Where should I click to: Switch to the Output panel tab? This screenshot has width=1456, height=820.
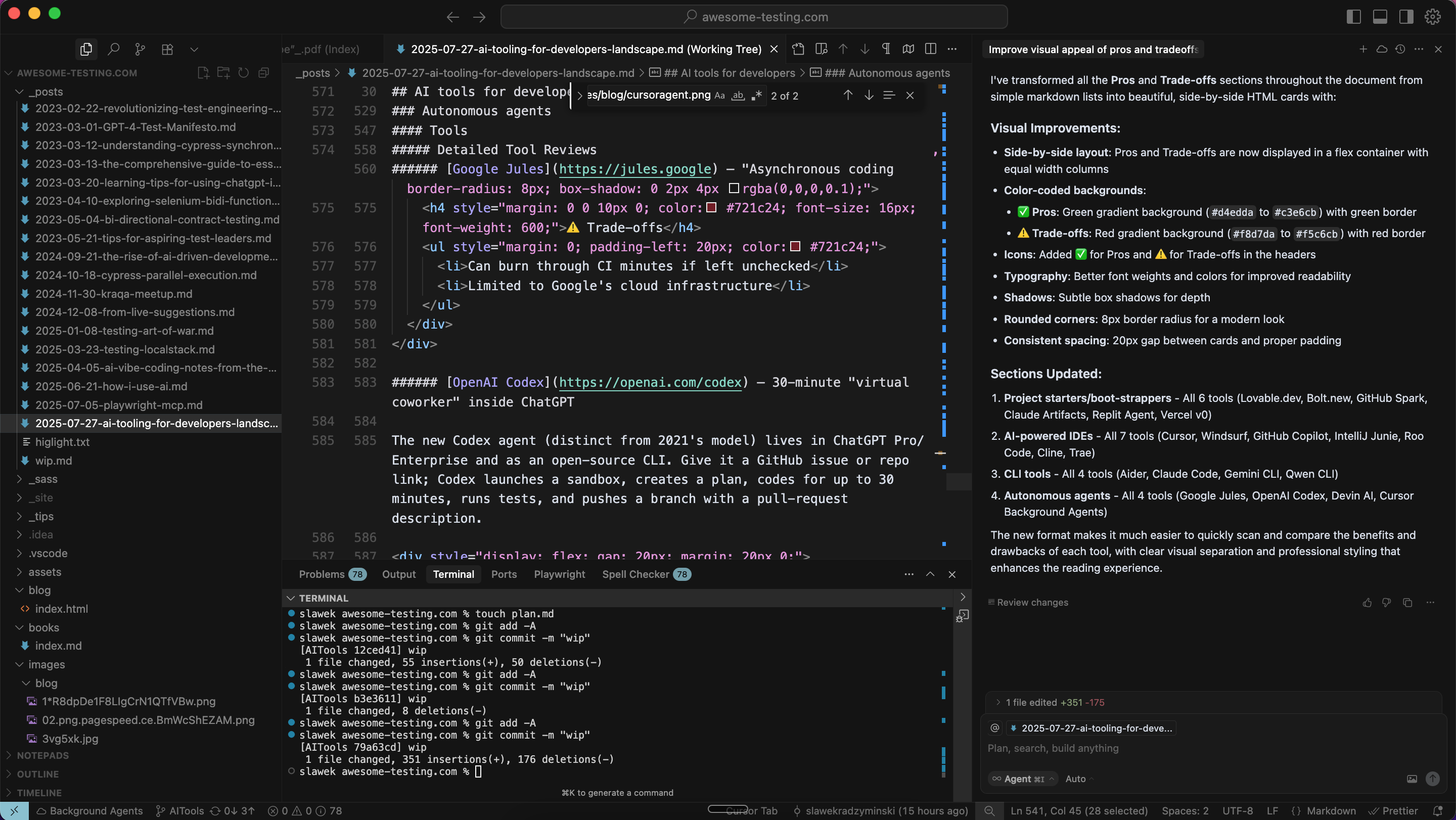(398, 574)
